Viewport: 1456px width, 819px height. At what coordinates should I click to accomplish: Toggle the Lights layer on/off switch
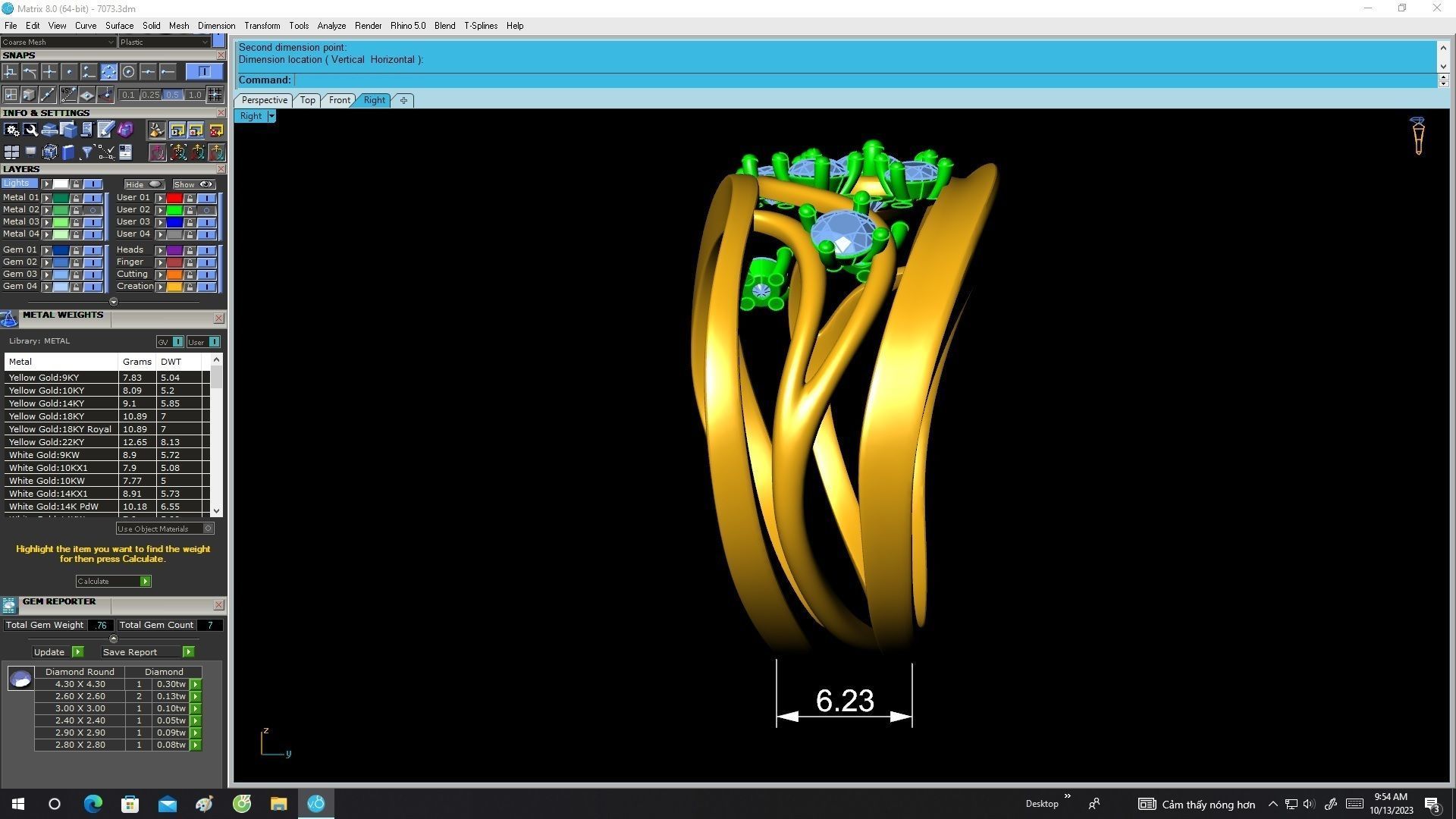(93, 184)
